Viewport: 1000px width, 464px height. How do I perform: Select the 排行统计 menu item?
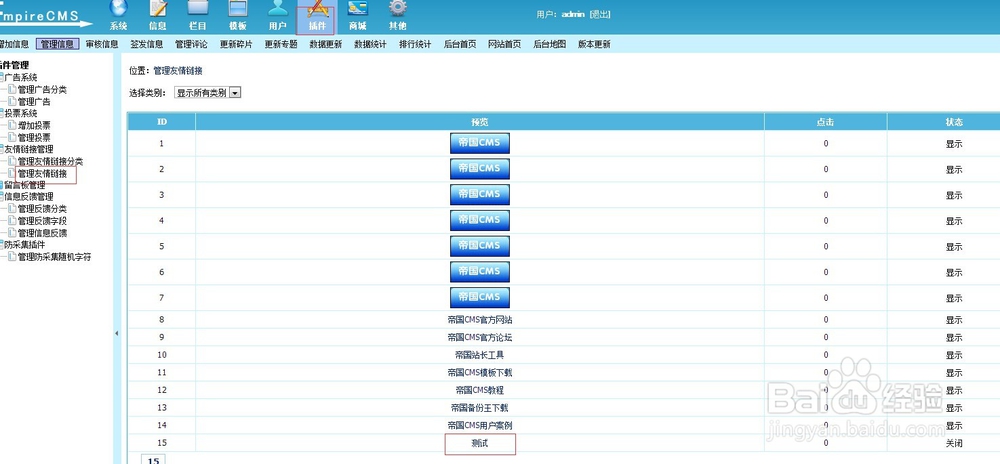415,44
